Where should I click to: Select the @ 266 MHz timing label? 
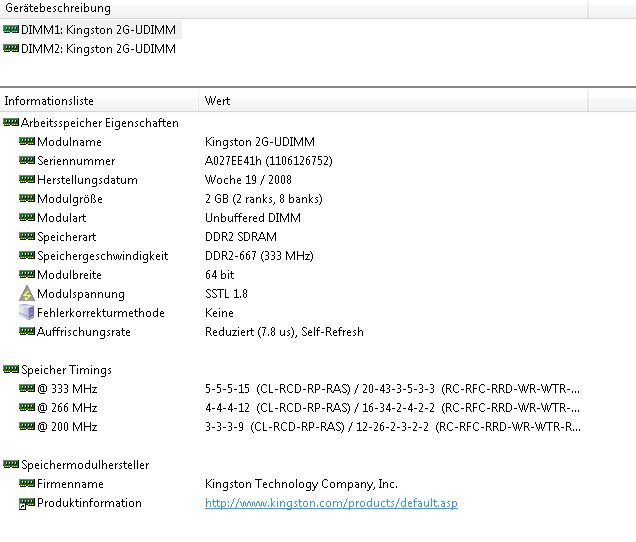pos(67,408)
